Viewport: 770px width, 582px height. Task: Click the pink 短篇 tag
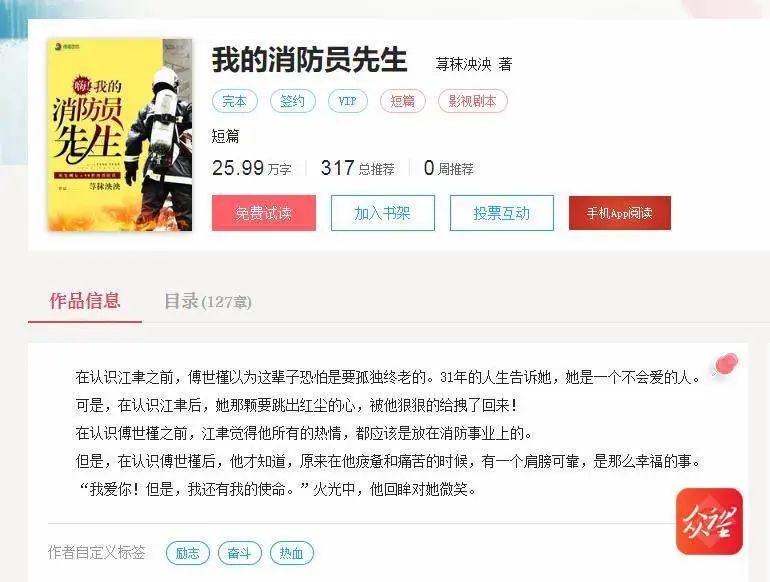tap(403, 101)
